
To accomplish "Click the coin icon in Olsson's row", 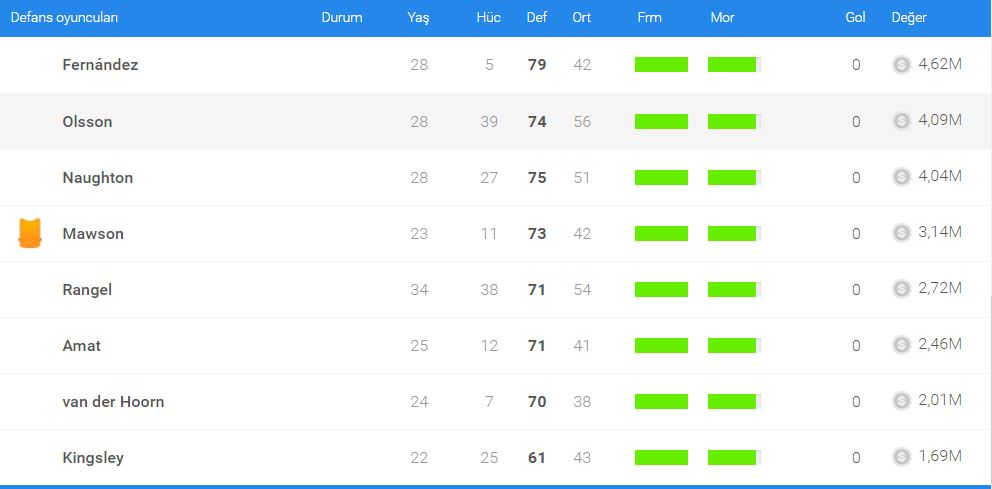I will (901, 121).
